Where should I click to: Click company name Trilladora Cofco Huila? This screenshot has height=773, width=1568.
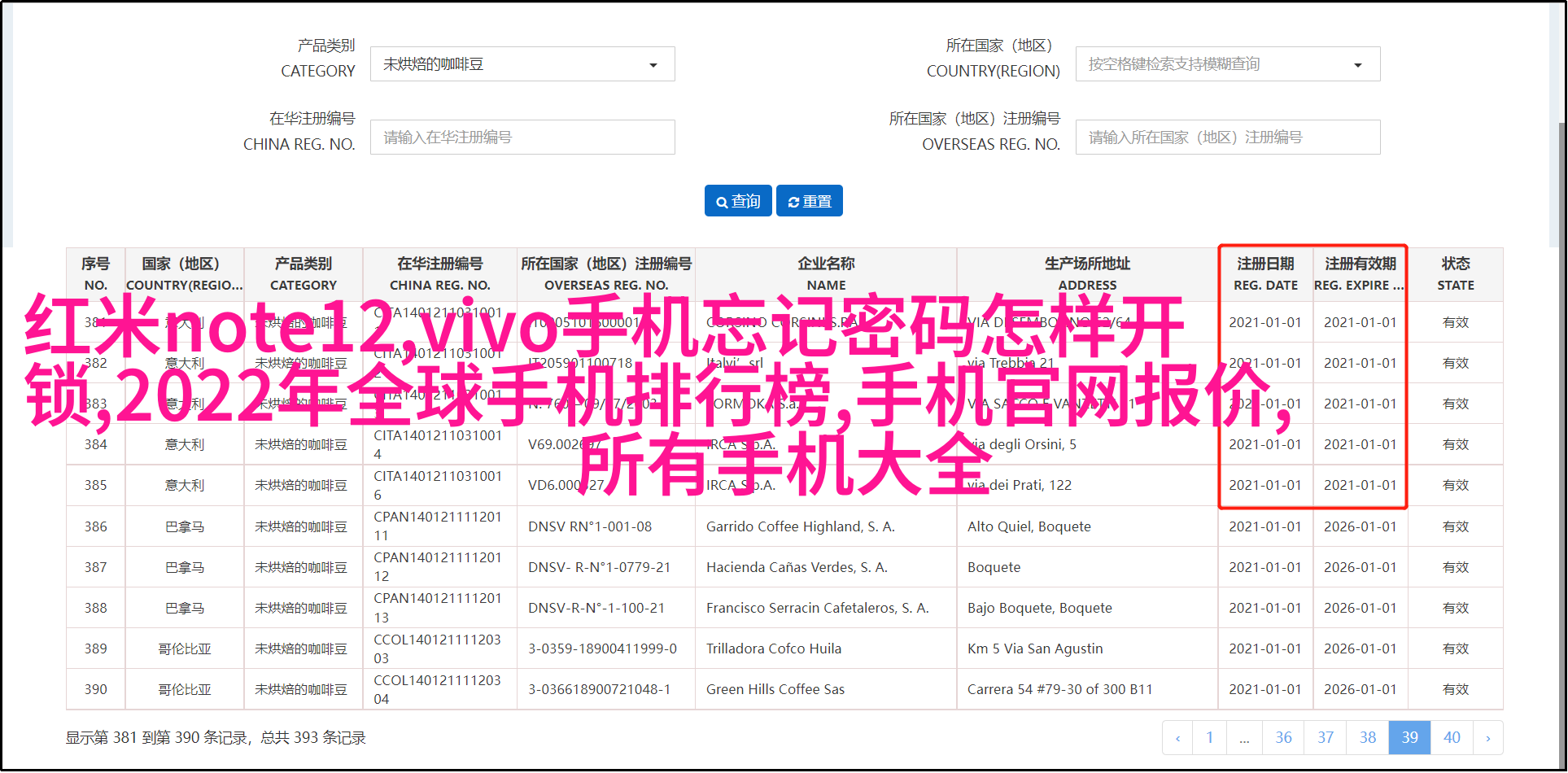click(x=774, y=649)
